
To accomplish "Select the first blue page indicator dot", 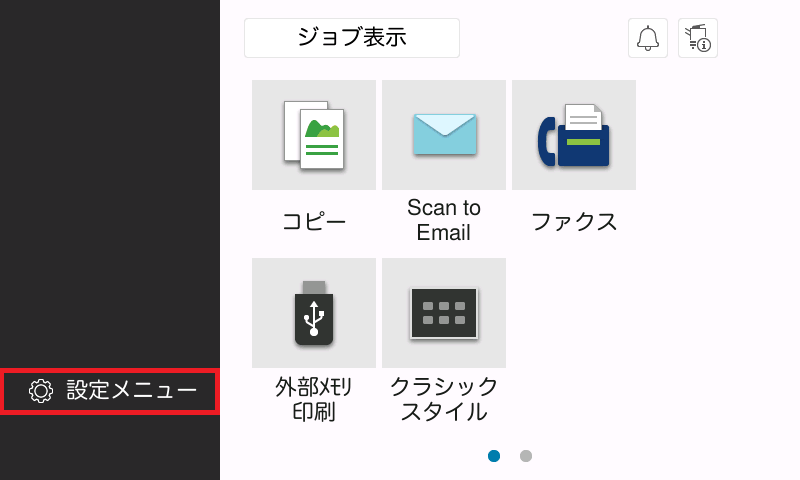I will click(x=494, y=456).
